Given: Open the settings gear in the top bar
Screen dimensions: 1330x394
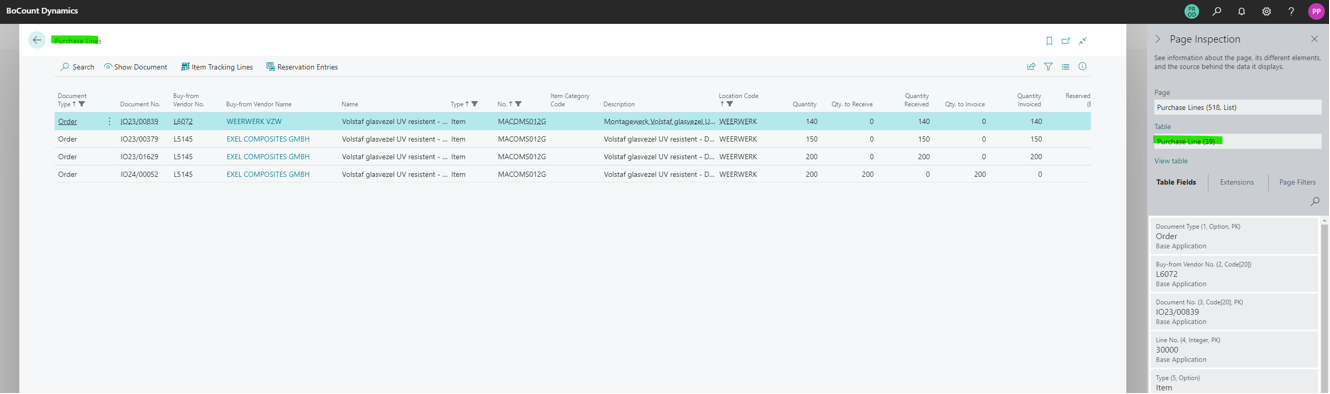Looking at the screenshot, I should (x=1267, y=12).
